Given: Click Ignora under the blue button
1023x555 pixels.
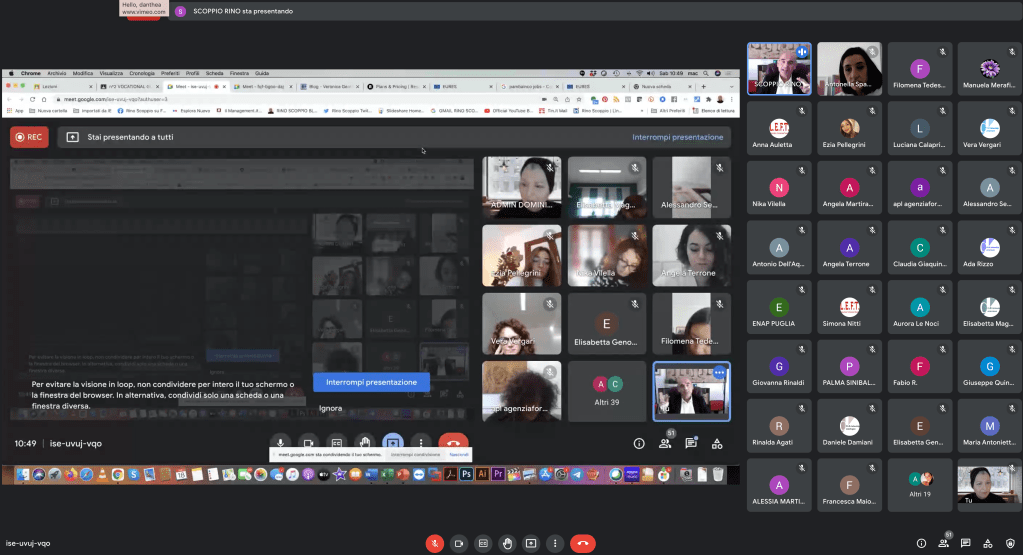Looking at the screenshot, I should [x=330, y=408].
